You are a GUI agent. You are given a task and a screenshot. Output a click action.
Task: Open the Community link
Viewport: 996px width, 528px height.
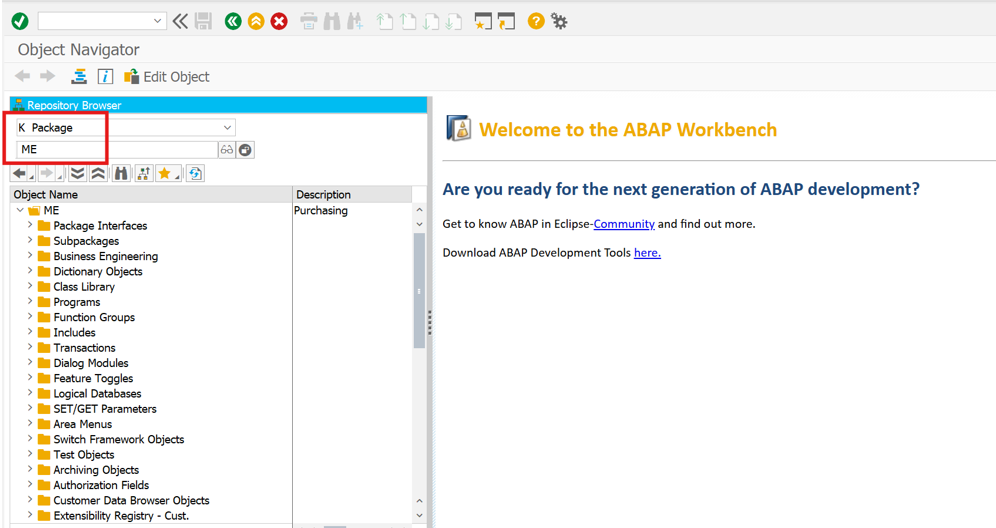click(624, 224)
